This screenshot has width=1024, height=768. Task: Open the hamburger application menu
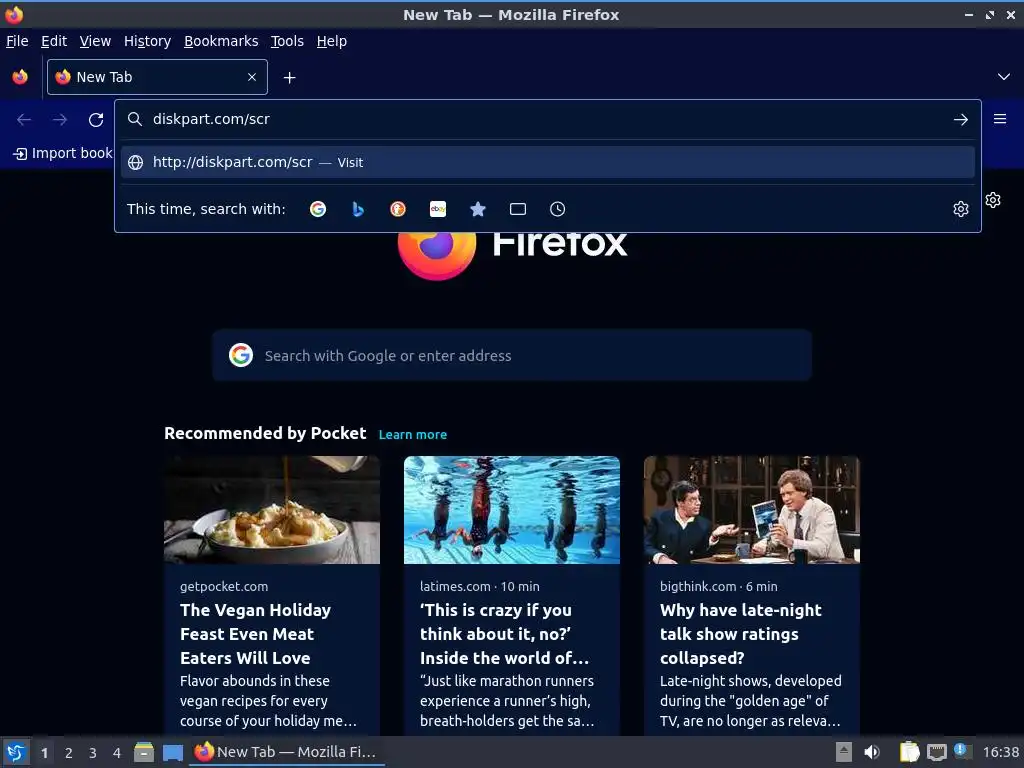[1000, 119]
